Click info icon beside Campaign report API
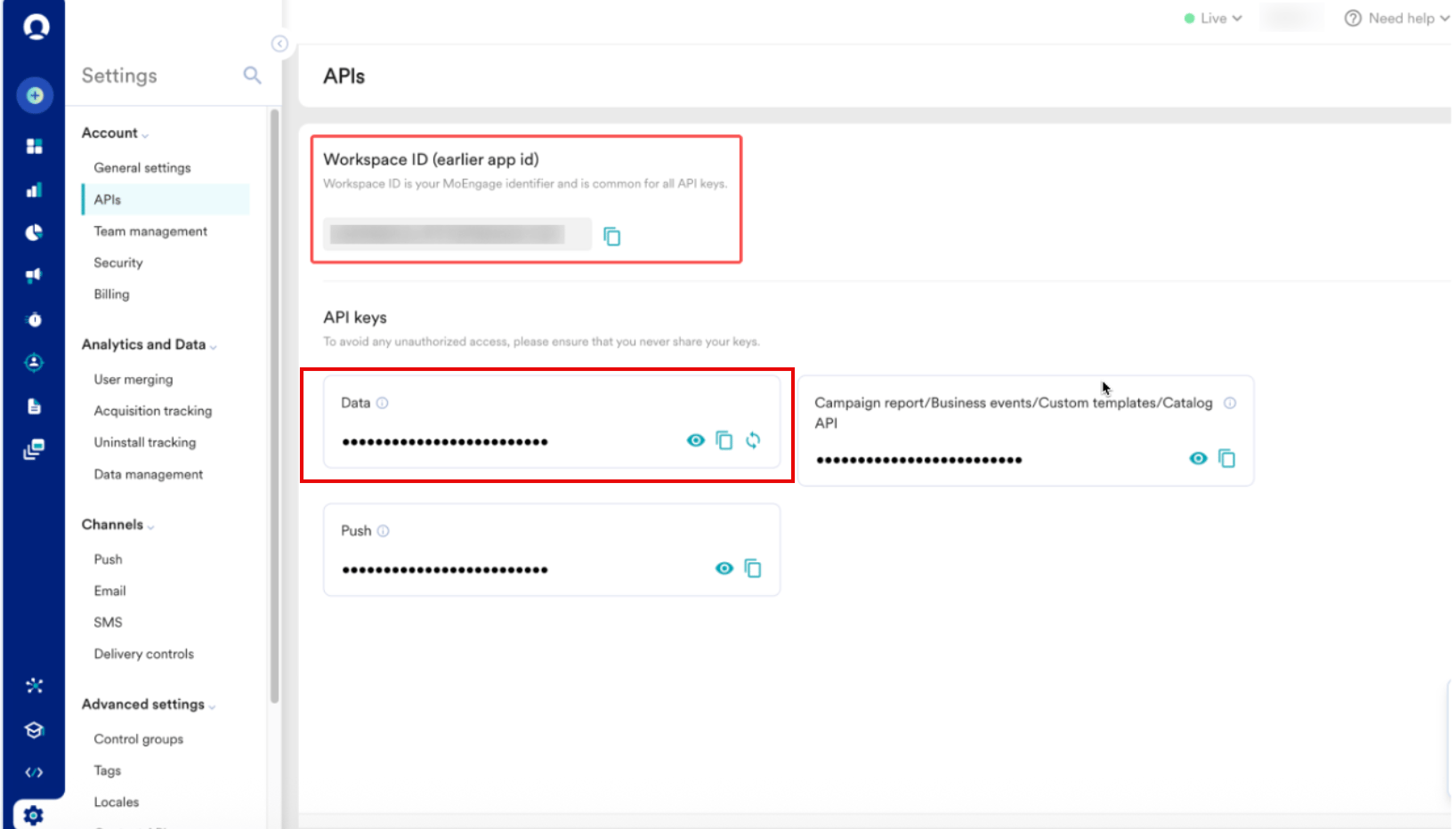The height and width of the screenshot is (829, 1456). coord(1230,403)
